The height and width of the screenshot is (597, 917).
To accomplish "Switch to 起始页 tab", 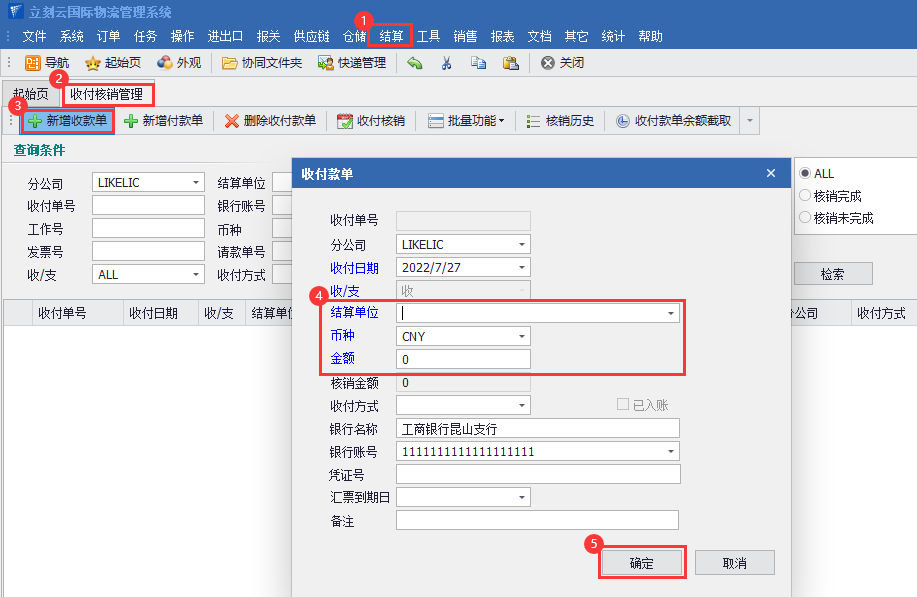I will pos(29,95).
